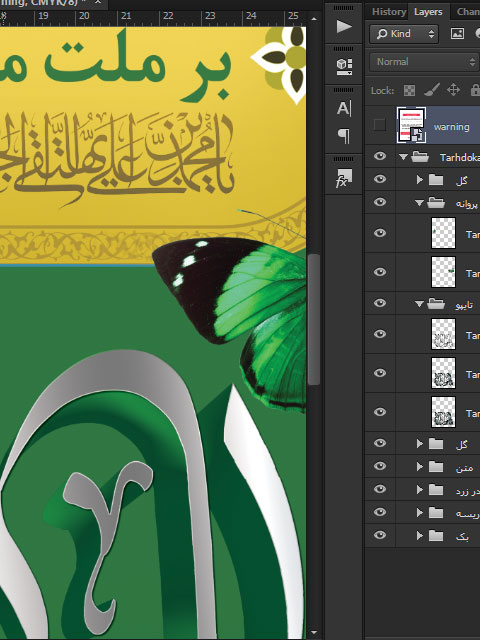Viewport: 480px width, 640px height.
Task: Collapse the تایپو group
Action: (x=419, y=304)
